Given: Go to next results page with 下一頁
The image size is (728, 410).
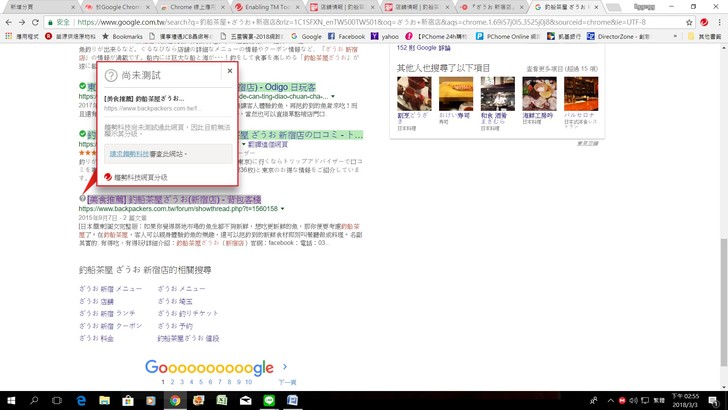Looking at the screenshot, I should click(x=287, y=381).
